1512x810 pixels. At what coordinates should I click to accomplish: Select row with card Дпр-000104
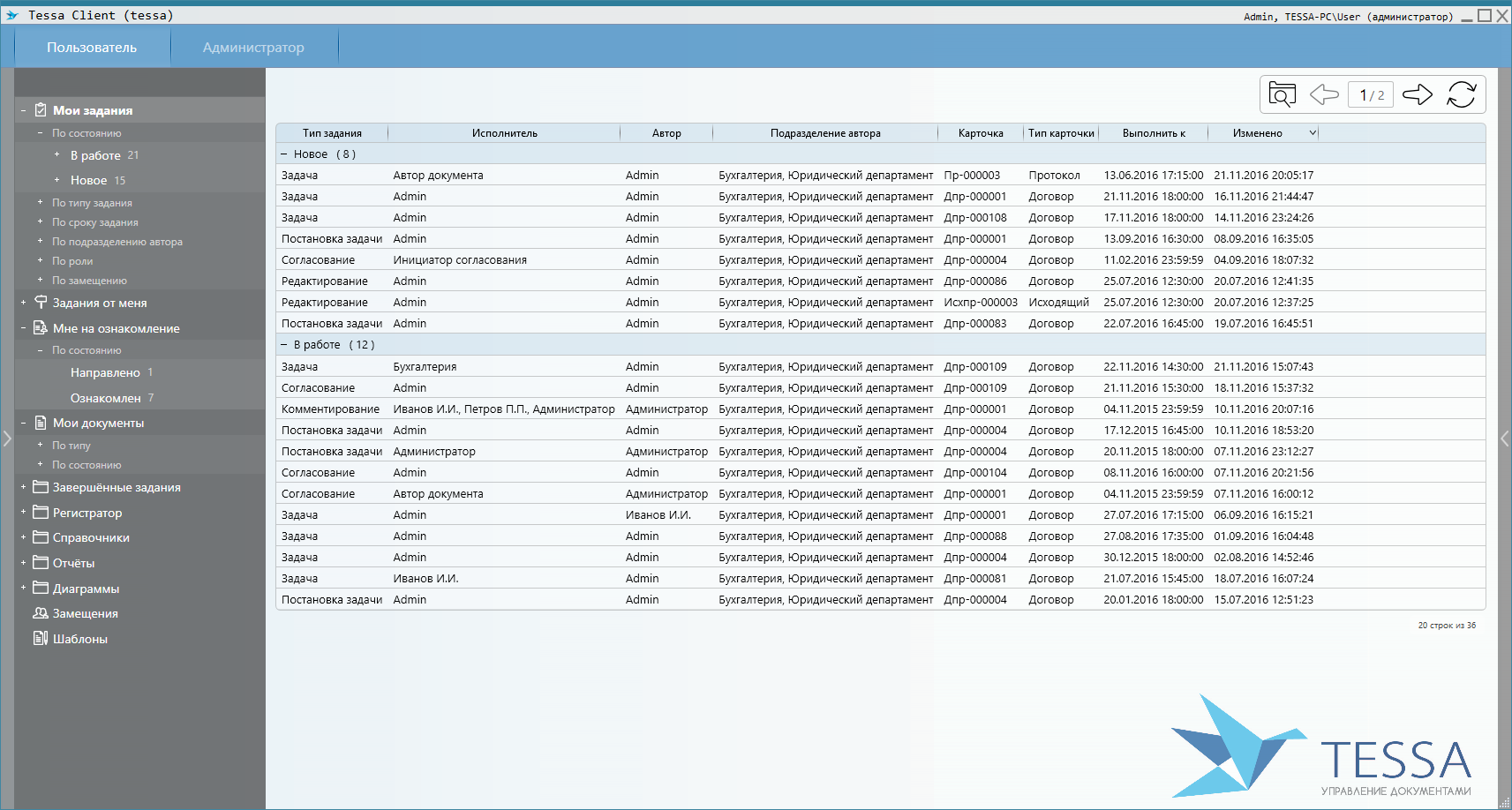pyautogui.click(x=880, y=472)
